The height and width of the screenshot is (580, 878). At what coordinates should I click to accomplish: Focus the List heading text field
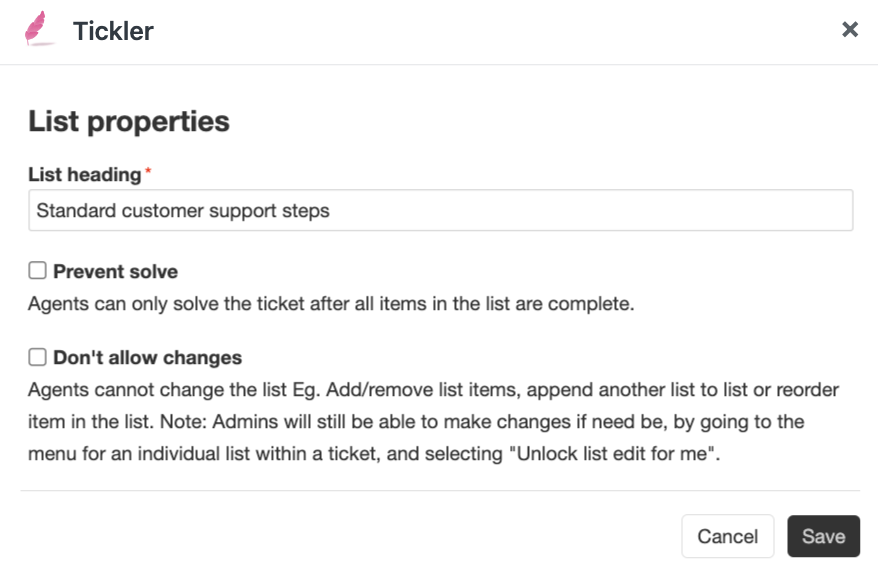pos(441,211)
